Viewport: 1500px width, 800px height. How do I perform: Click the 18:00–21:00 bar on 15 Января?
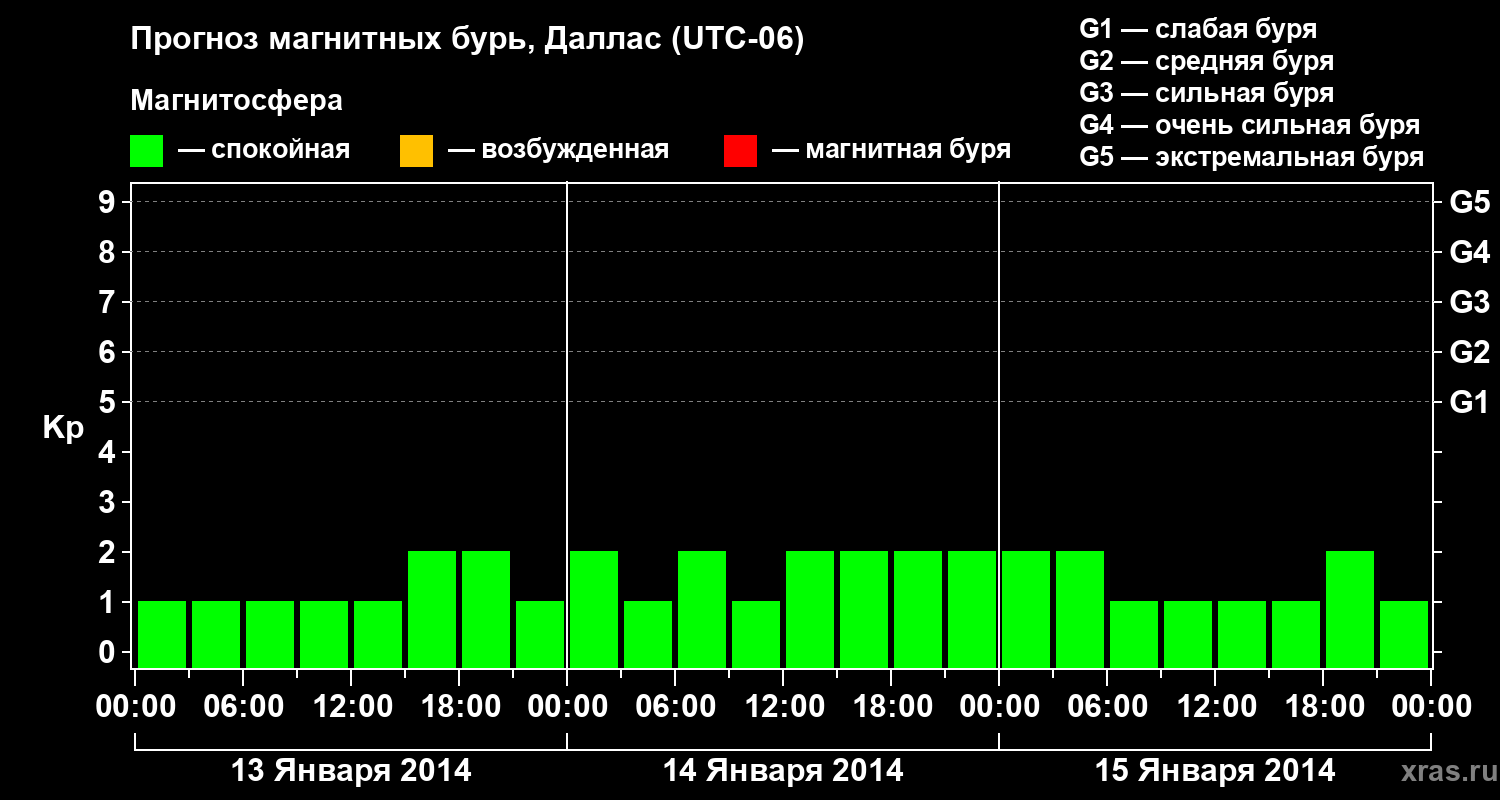[1350, 609]
